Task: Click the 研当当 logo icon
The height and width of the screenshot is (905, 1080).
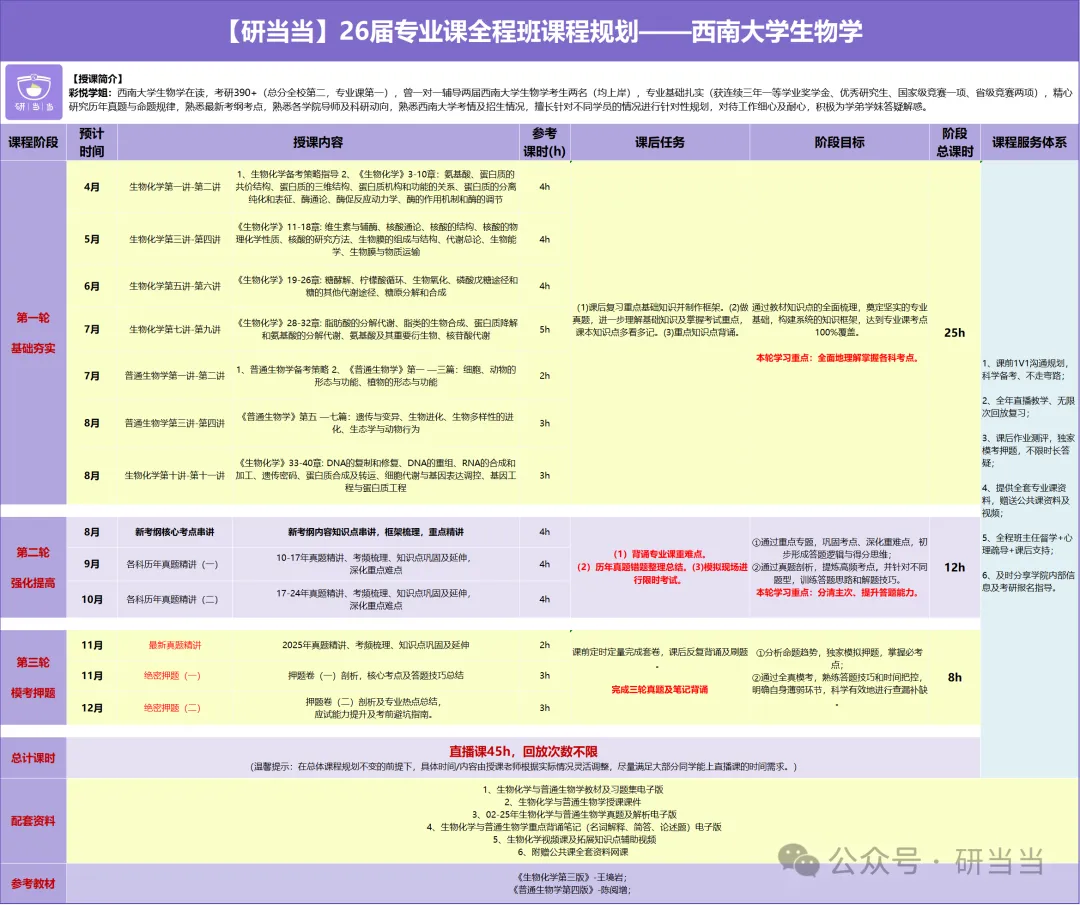Action: tap(34, 92)
